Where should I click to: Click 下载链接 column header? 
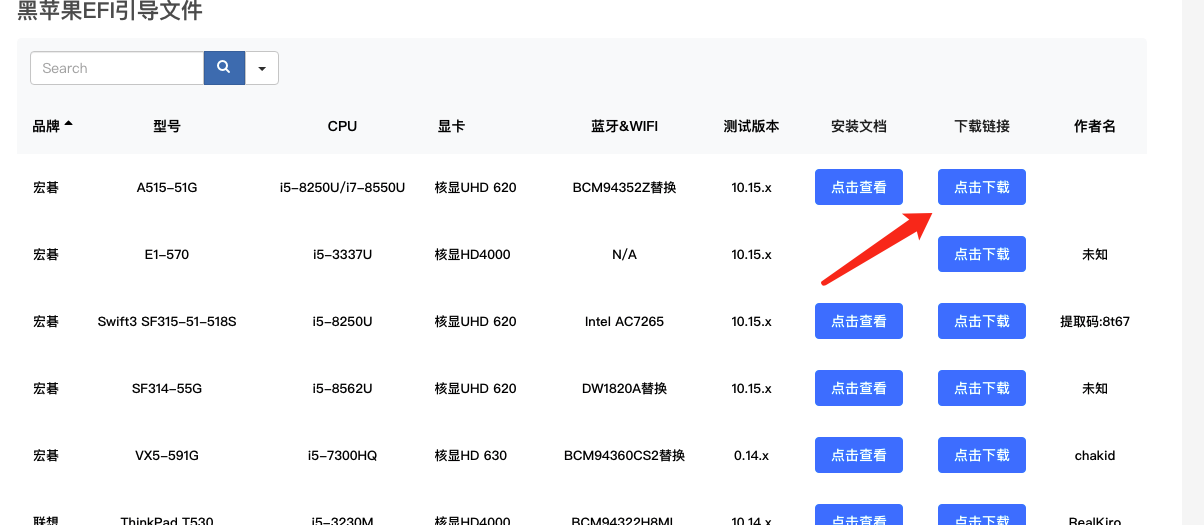click(982, 126)
